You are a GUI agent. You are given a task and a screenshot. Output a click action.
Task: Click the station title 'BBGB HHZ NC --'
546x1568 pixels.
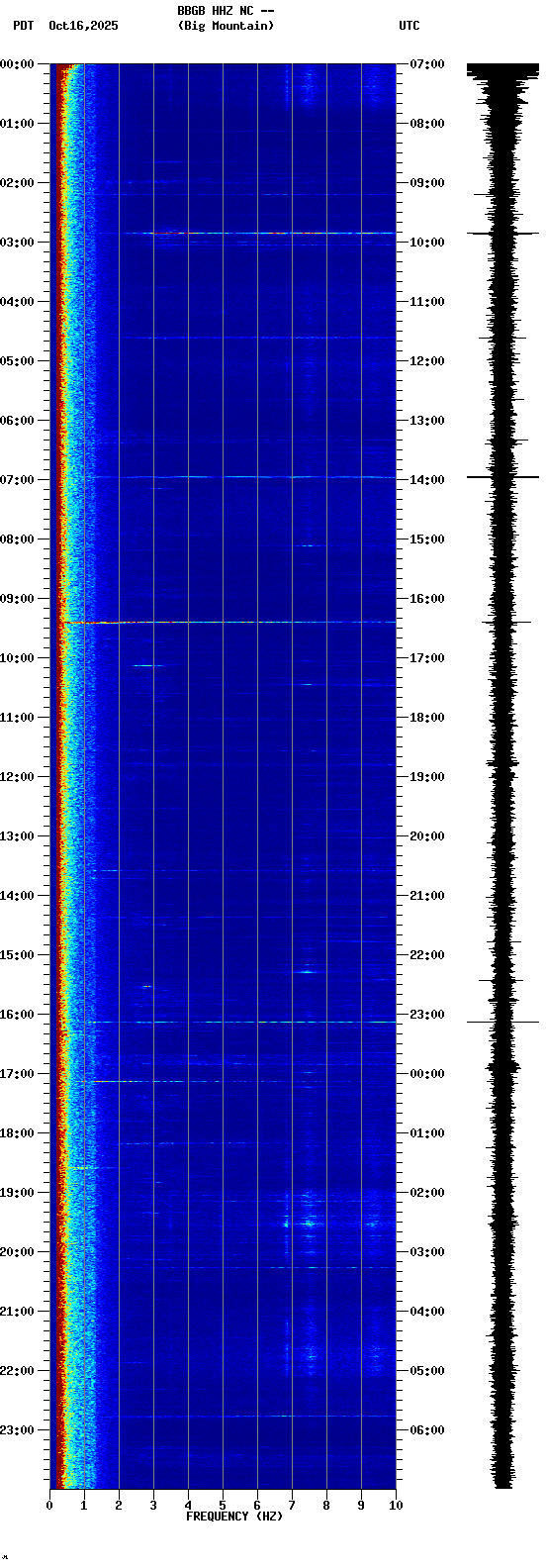click(226, 11)
